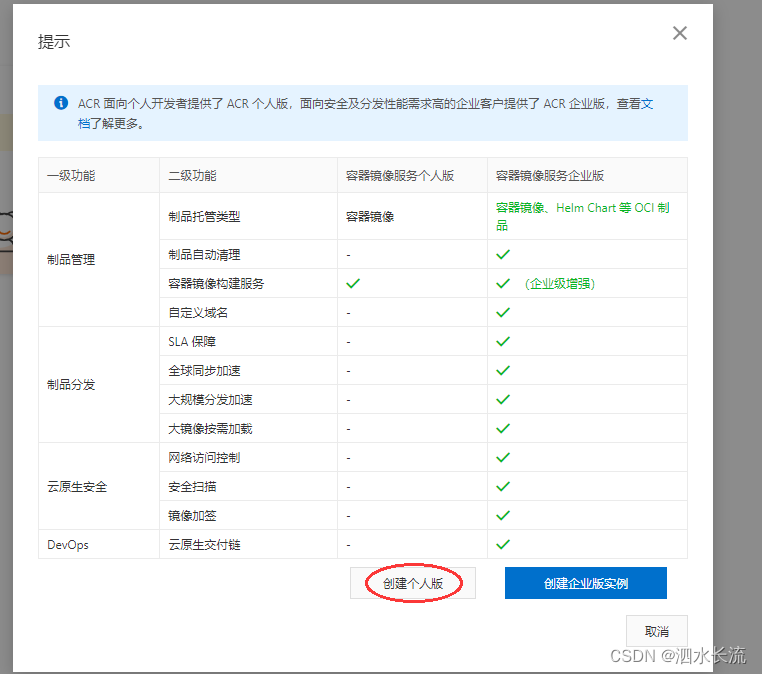This screenshot has height=674, width=762.
Task: Click the green (企业级增强) text
Action: click(x=559, y=284)
